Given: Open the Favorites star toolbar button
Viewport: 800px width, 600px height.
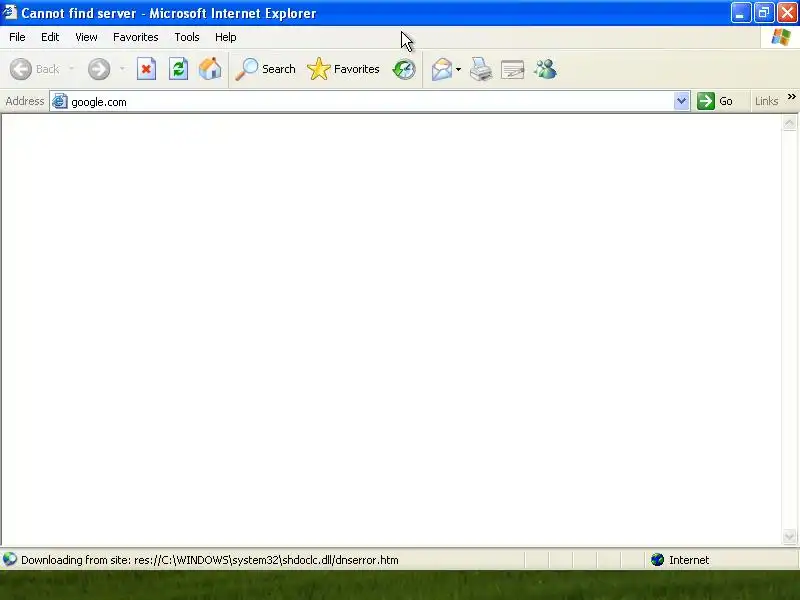Looking at the screenshot, I should pyautogui.click(x=343, y=69).
